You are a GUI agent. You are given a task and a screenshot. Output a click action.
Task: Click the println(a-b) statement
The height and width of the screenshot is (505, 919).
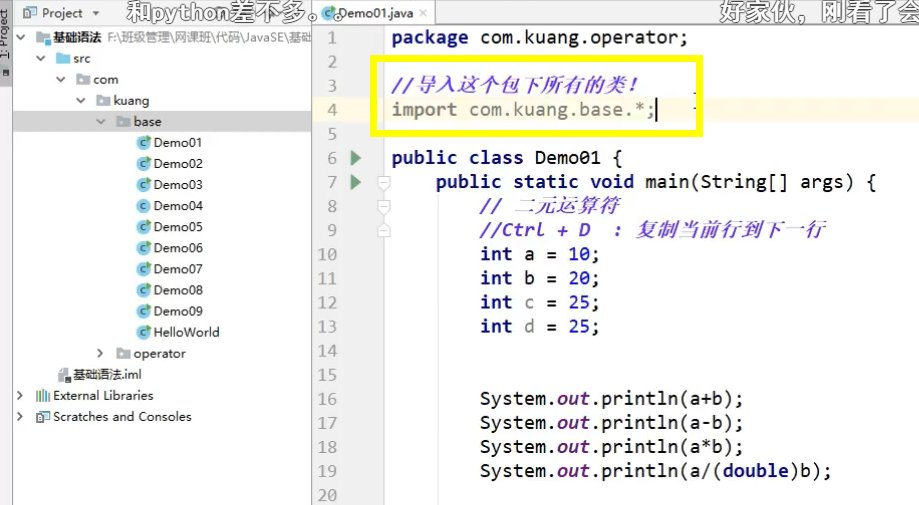click(611, 423)
